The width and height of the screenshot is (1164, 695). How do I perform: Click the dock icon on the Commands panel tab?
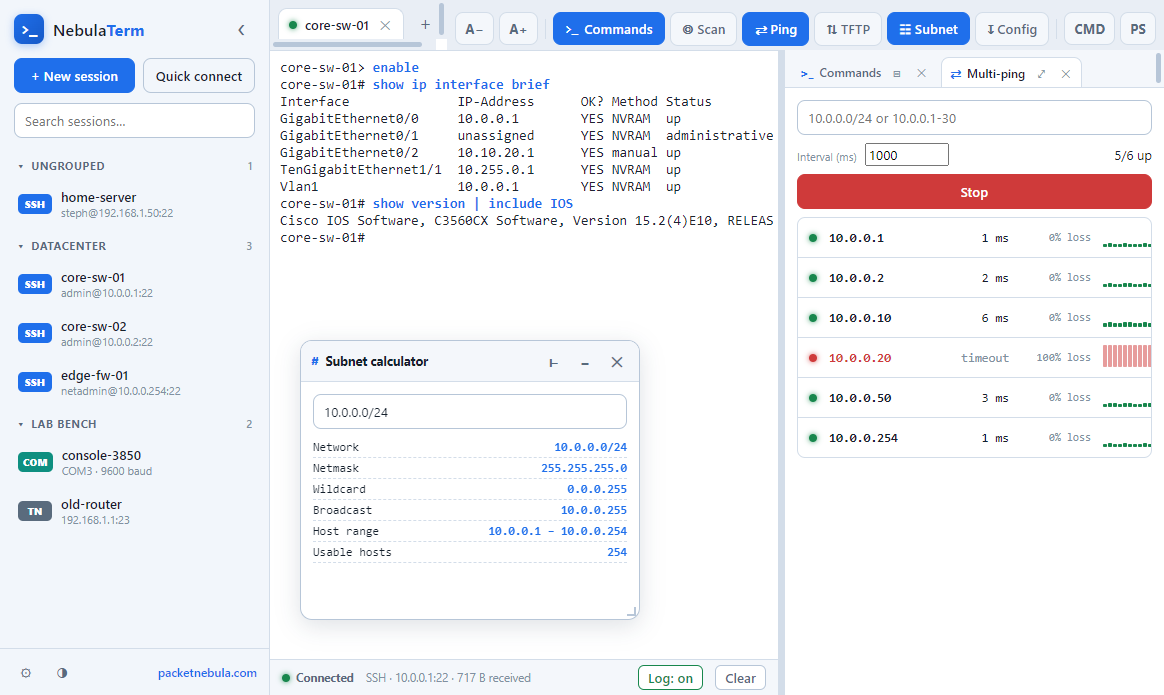897,74
